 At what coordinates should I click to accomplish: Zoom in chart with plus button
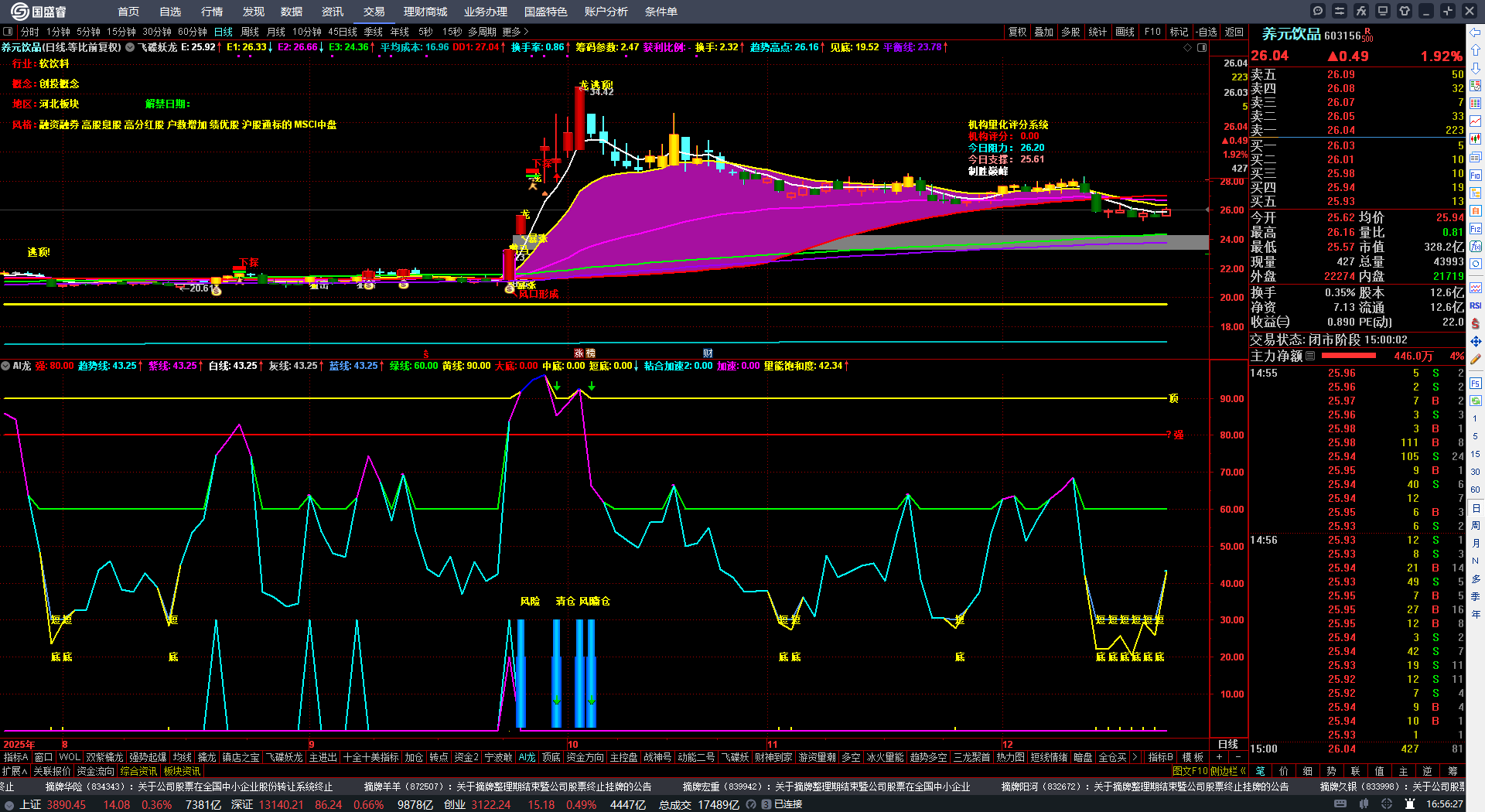tap(1220, 758)
